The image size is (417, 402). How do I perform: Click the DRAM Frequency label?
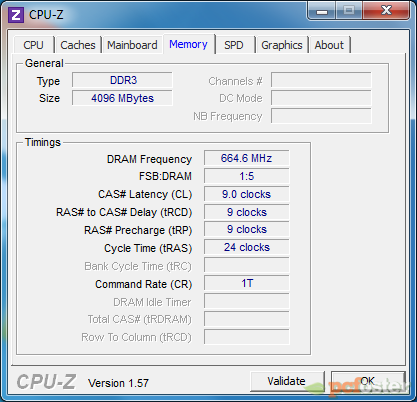tap(149, 159)
